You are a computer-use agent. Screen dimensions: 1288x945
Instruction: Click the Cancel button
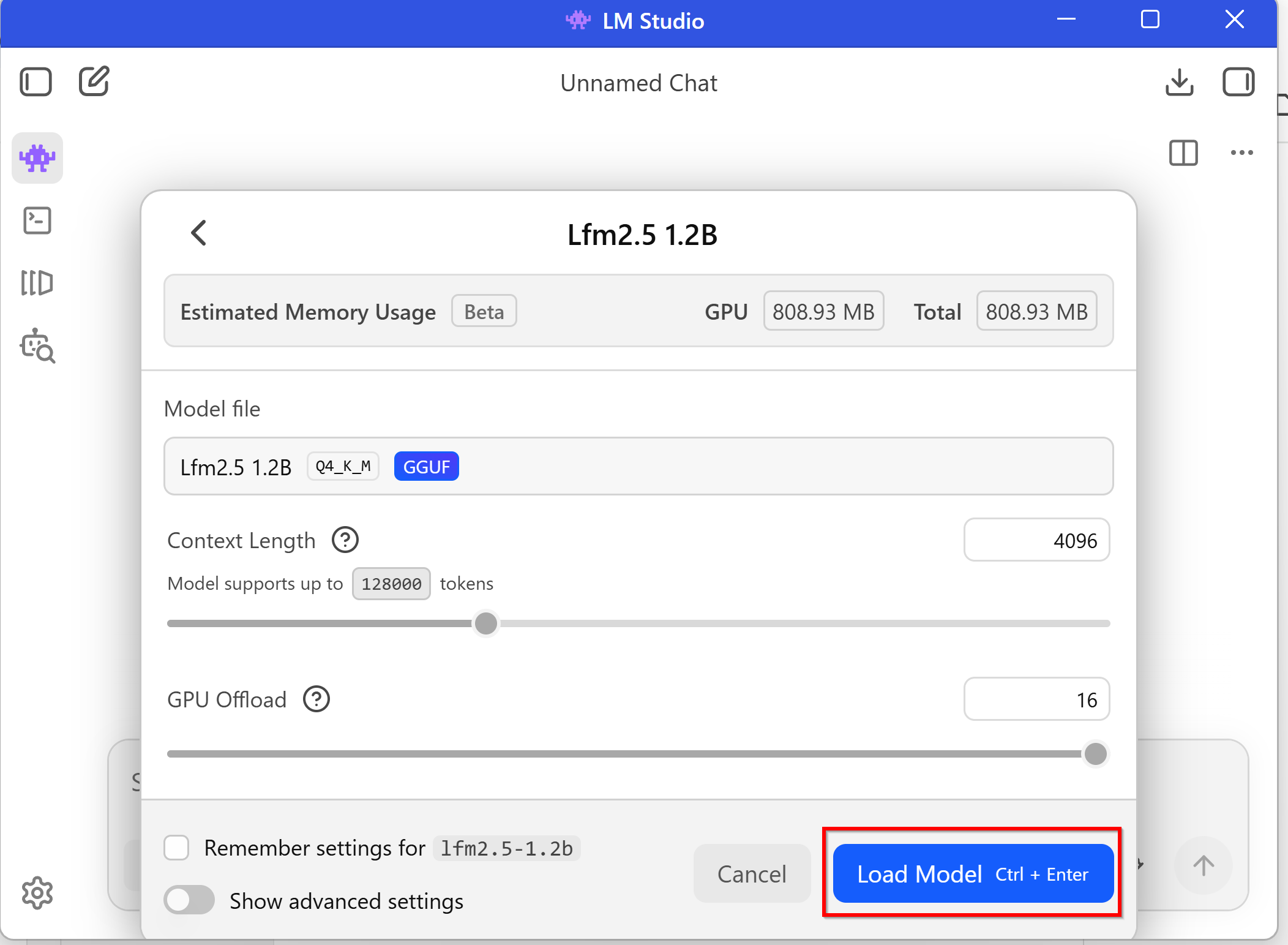(x=752, y=874)
